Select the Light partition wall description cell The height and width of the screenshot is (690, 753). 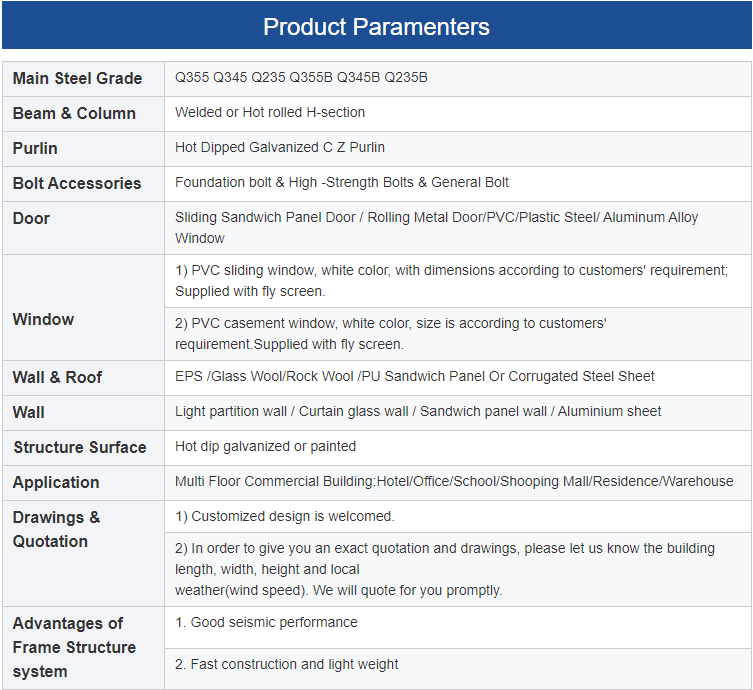point(418,411)
